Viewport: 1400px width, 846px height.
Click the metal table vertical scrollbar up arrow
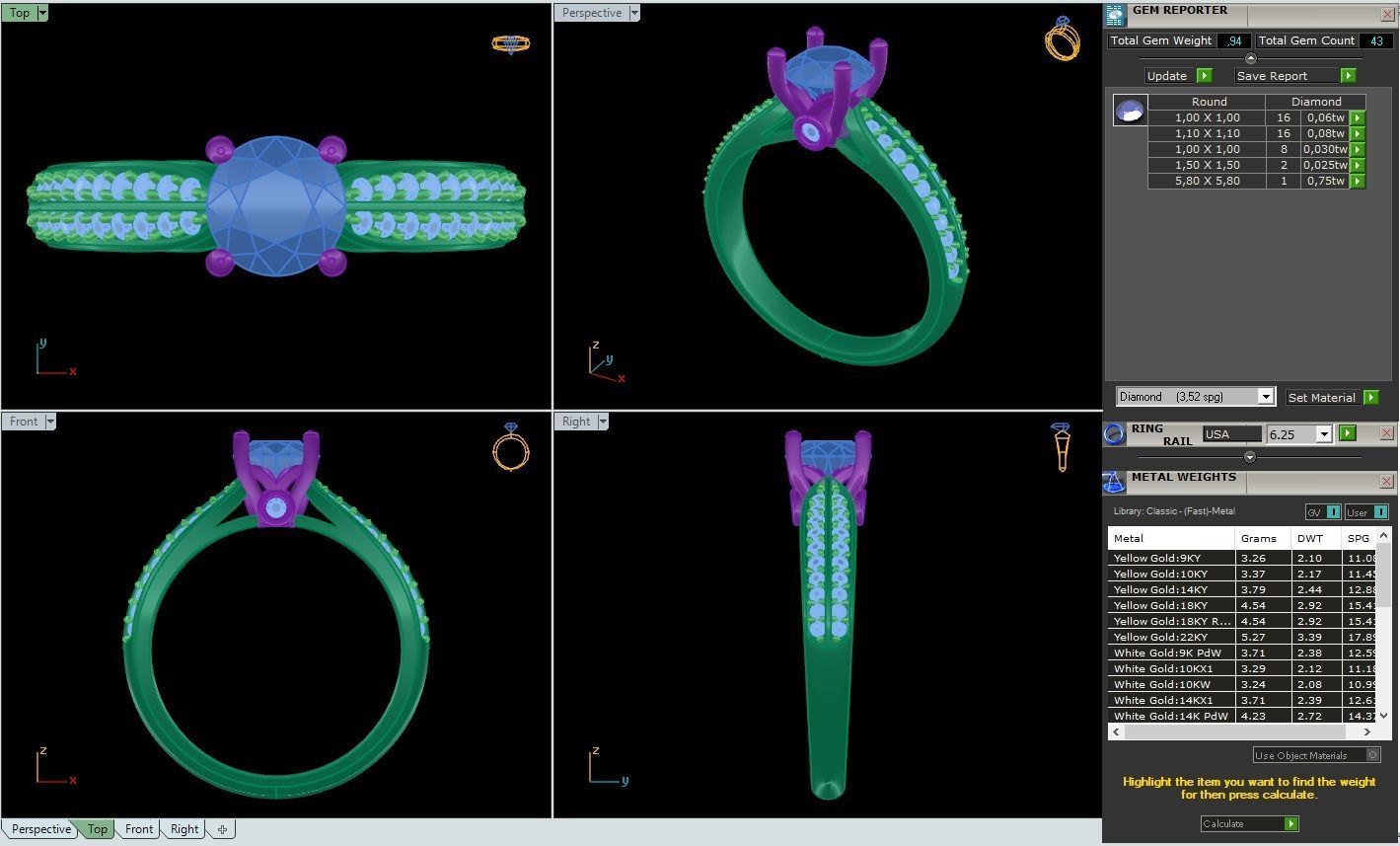(1383, 535)
